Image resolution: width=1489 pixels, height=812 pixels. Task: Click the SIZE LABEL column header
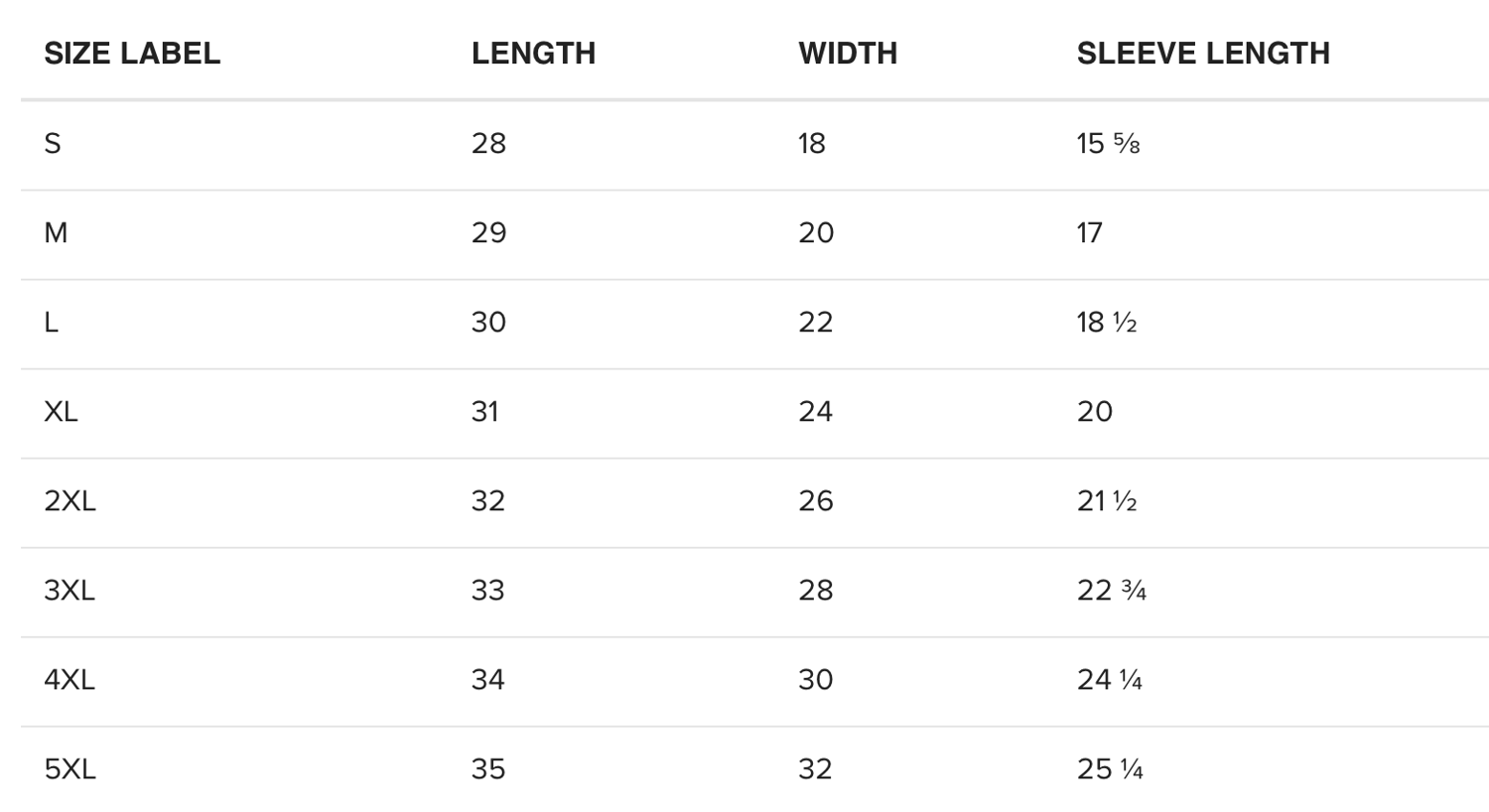[x=132, y=53]
